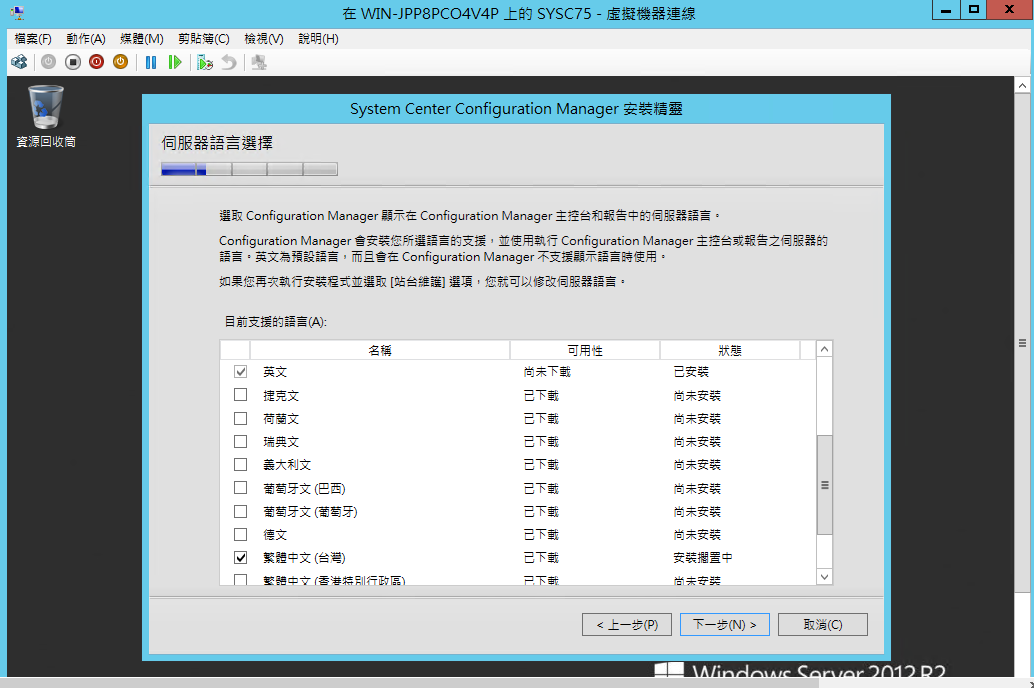Select the 義大利文 row name

click(287, 465)
